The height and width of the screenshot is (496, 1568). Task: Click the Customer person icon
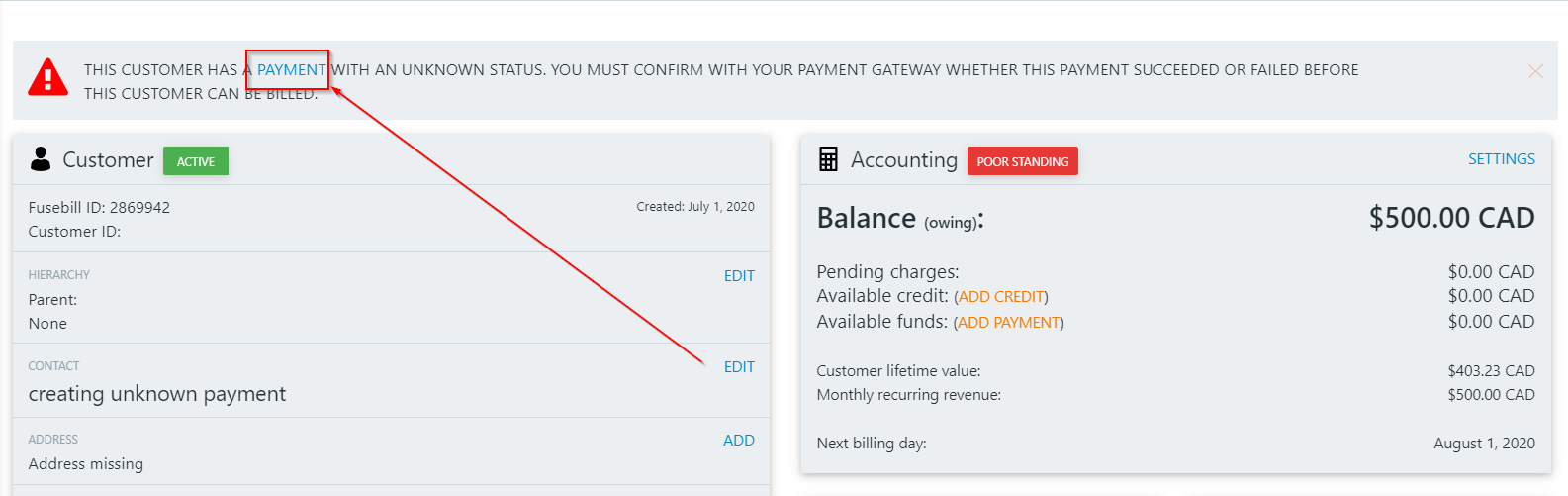41,159
